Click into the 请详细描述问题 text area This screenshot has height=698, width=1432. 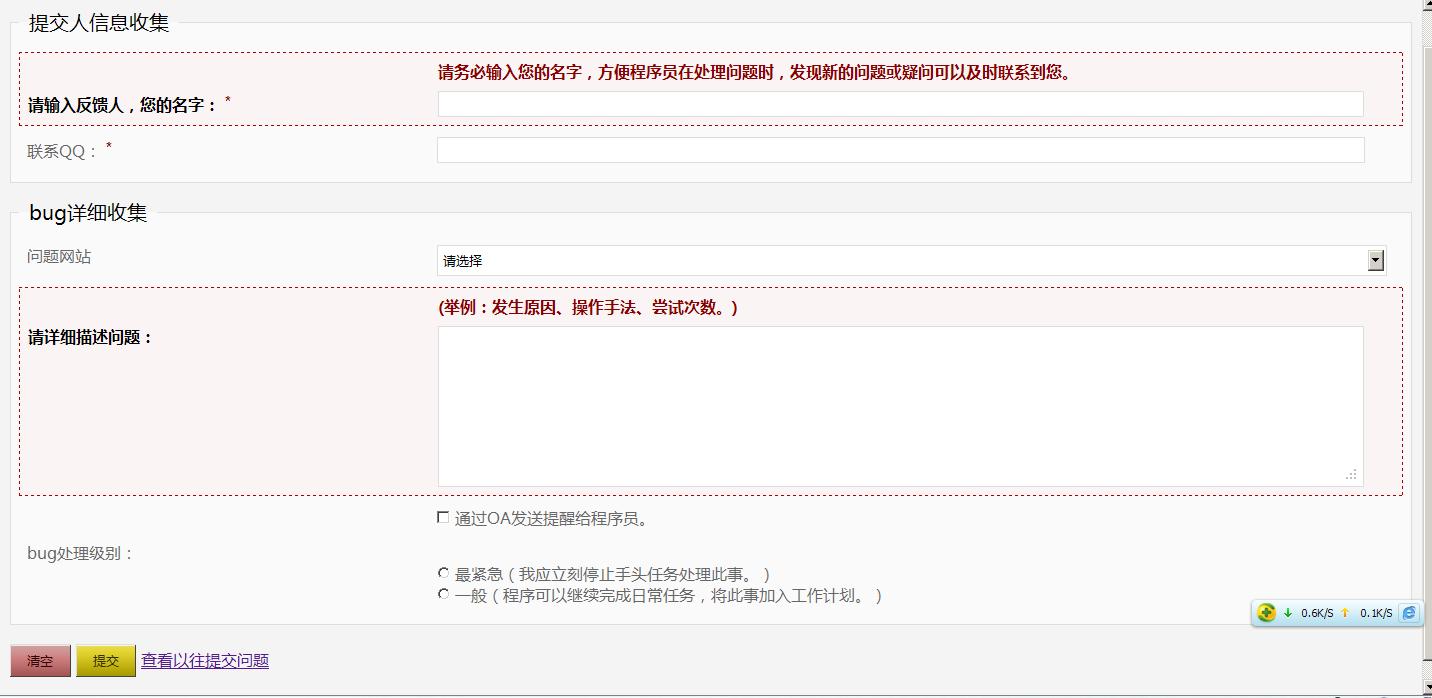coord(900,406)
